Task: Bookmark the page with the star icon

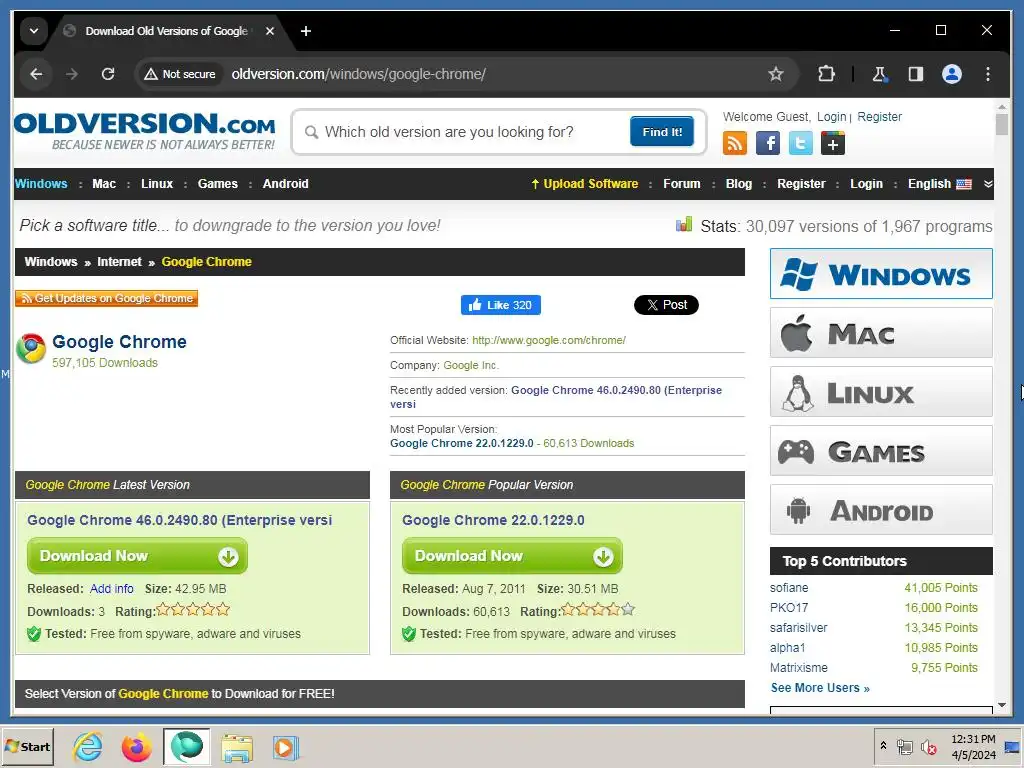Action: coord(775,74)
